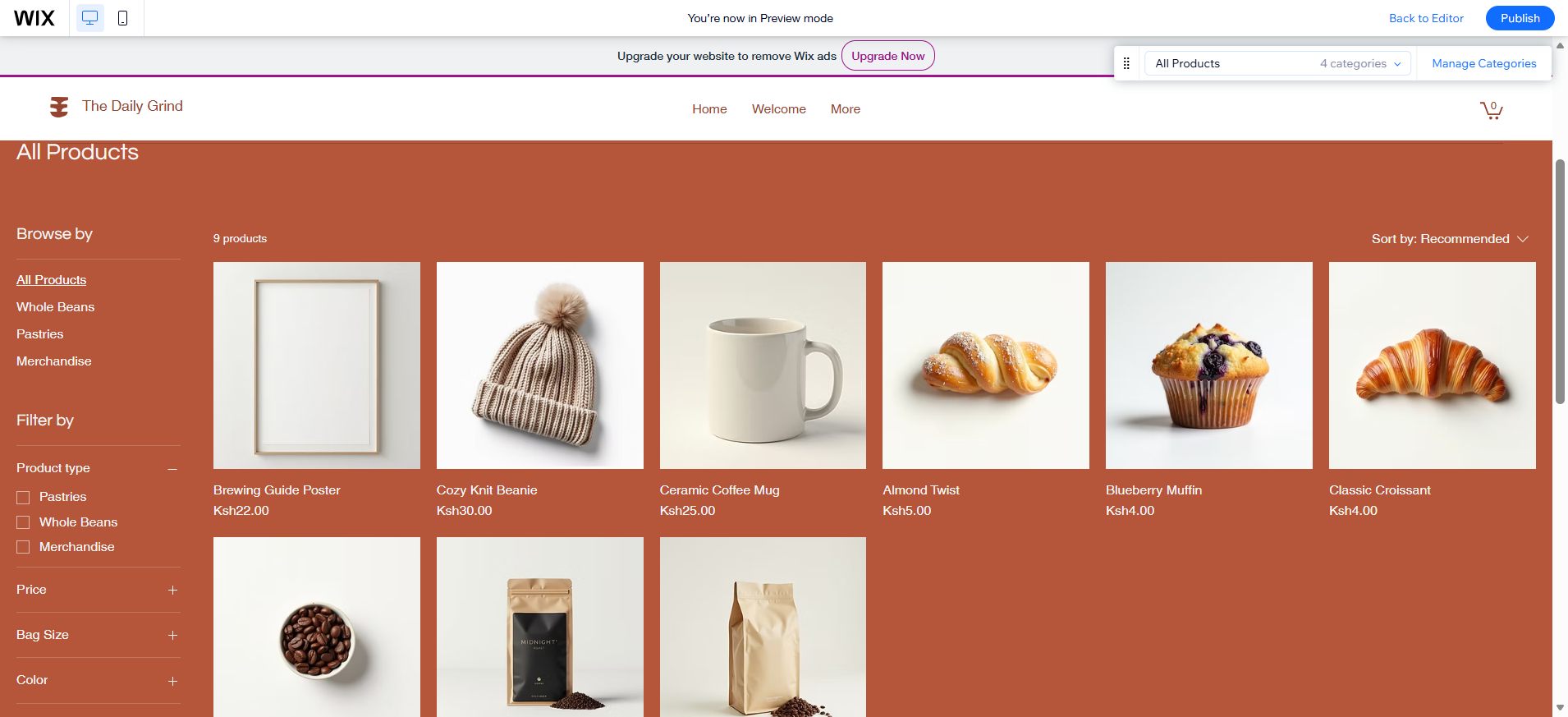Click the Wix logo
Image resolution: width=1568 pixels, height=717 pixels.
coord(34,18)
